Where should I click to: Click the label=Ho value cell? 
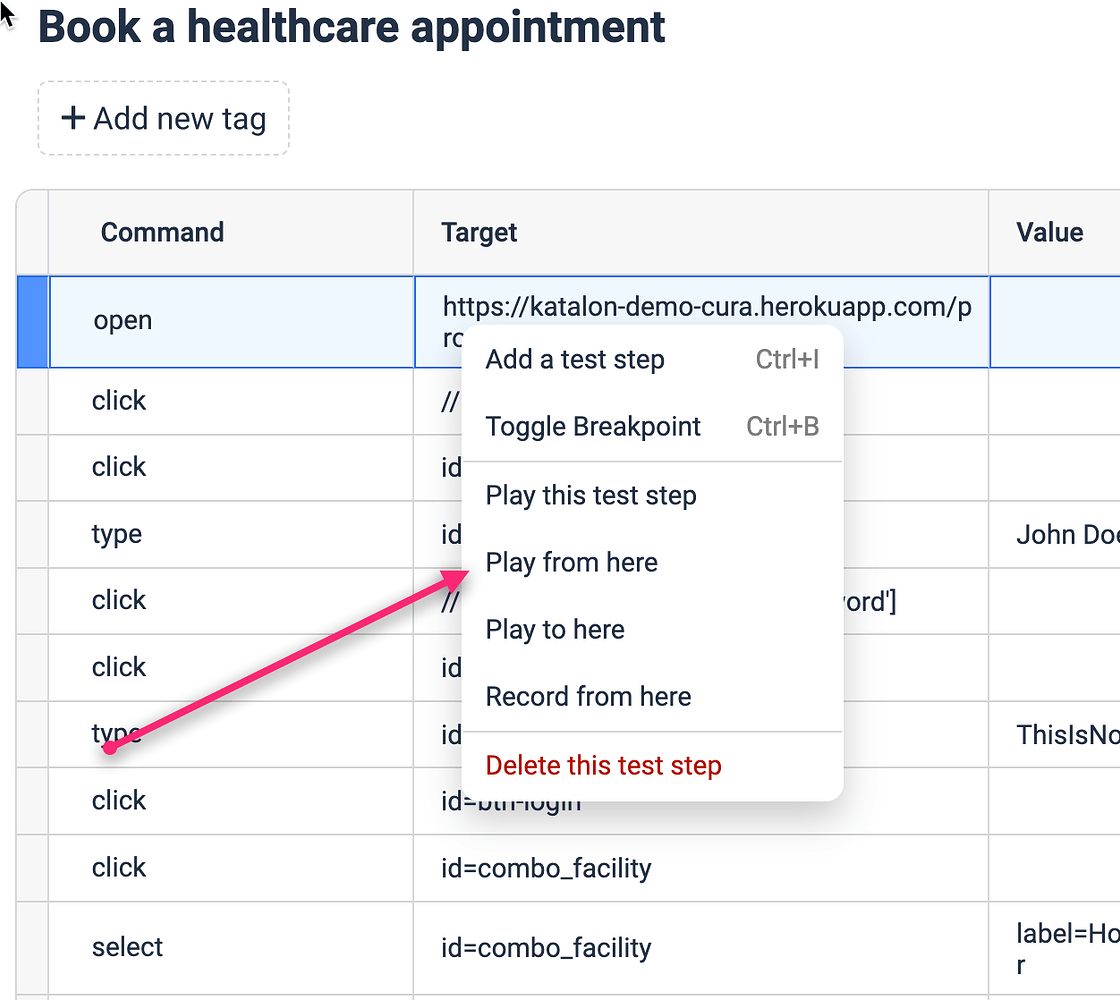(1066, 947)
